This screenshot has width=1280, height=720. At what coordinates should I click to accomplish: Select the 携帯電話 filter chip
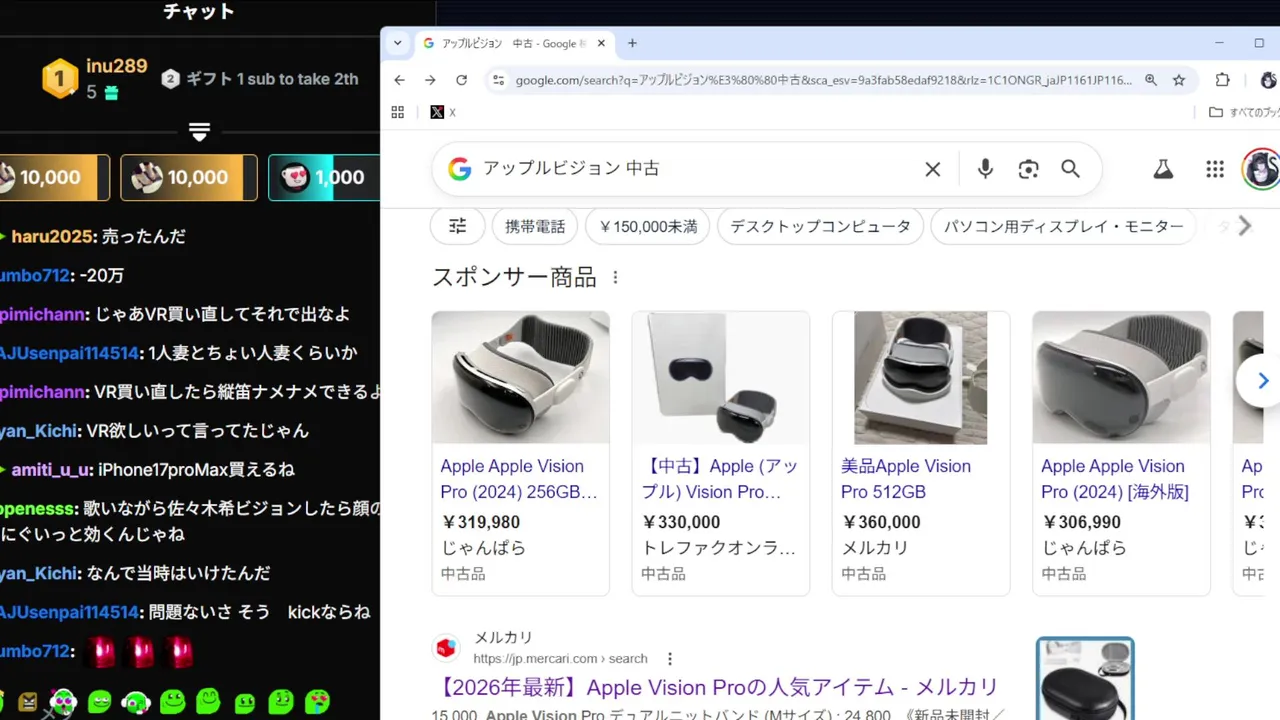[535, 226]
